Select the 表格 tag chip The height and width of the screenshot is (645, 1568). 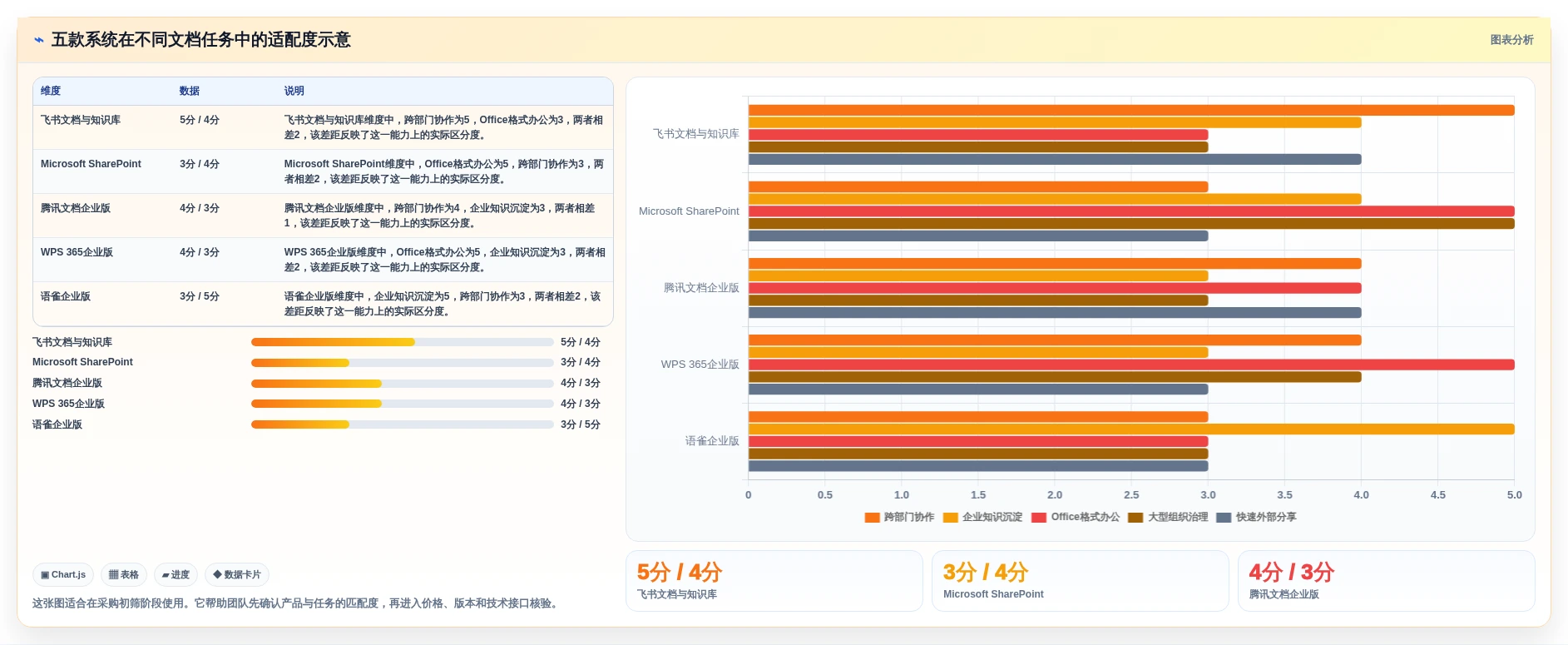point(124,574)
